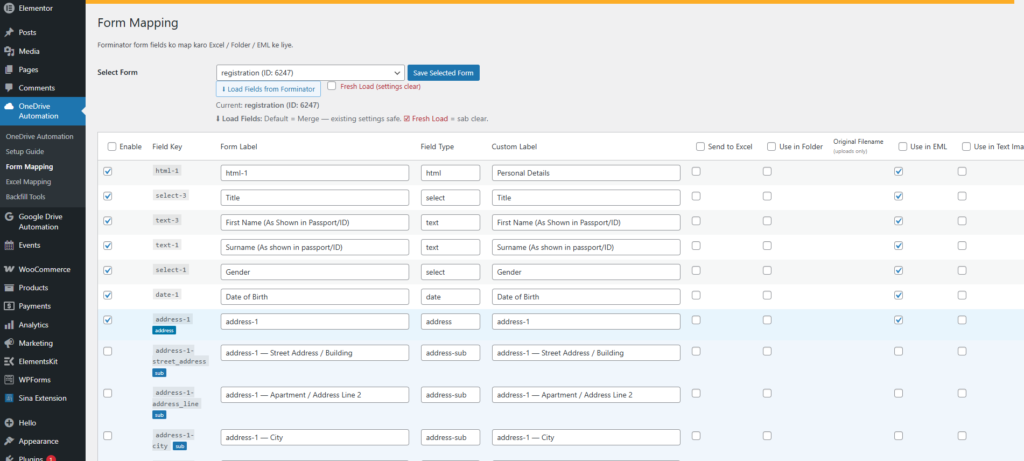Click the Products icon in sidebar
This screenshot has width=1024, height=461.
click(x=9, y=287)
